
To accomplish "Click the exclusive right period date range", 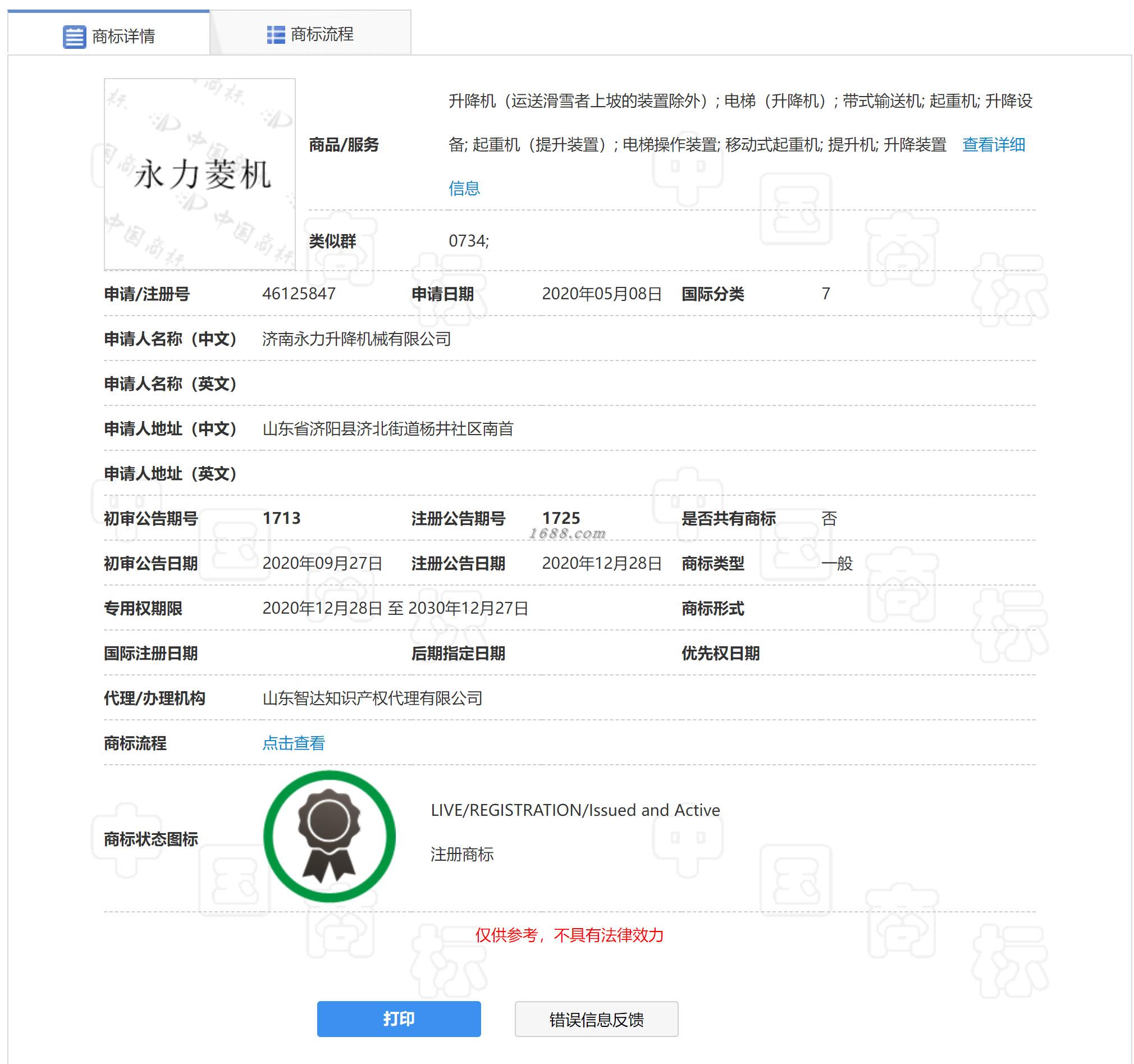I will coord(395,608).
